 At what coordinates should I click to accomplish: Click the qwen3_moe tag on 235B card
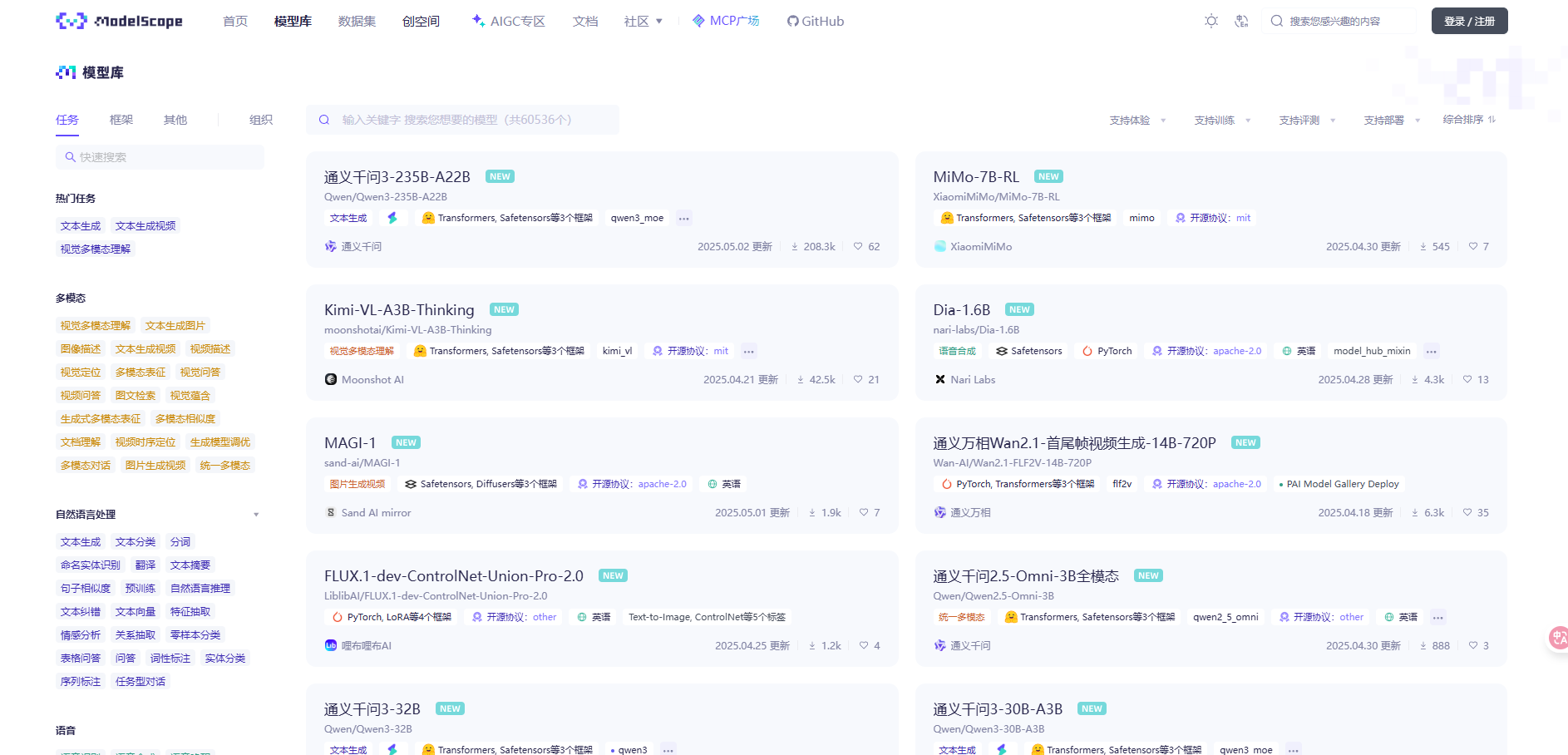pos(638,218)
